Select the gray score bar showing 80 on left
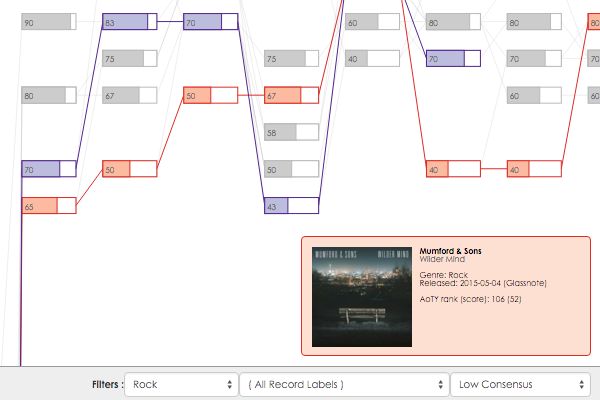 [x=49, y=95]
